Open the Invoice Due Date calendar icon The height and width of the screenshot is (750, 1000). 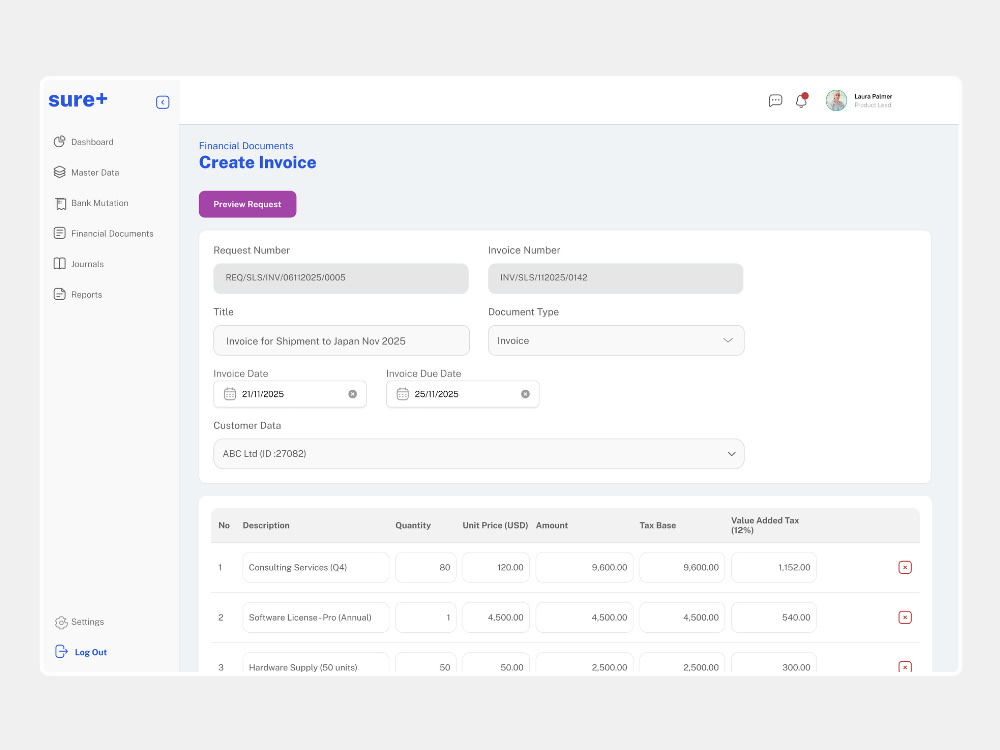(x=402, y=394)
